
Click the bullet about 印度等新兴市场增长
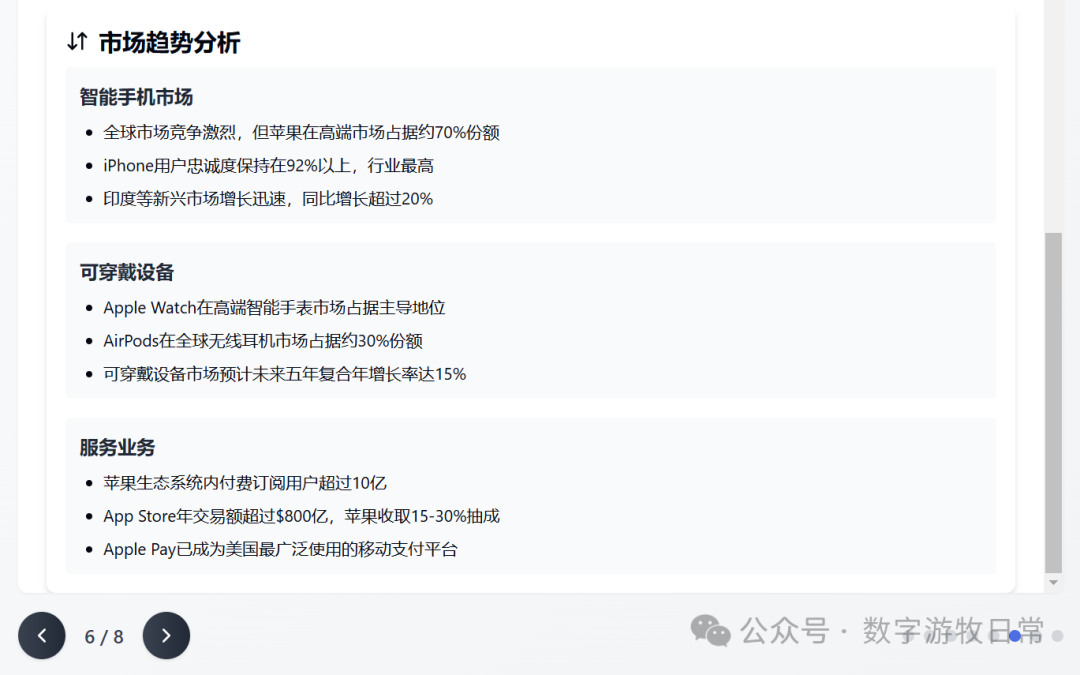[x=268, y=199]
